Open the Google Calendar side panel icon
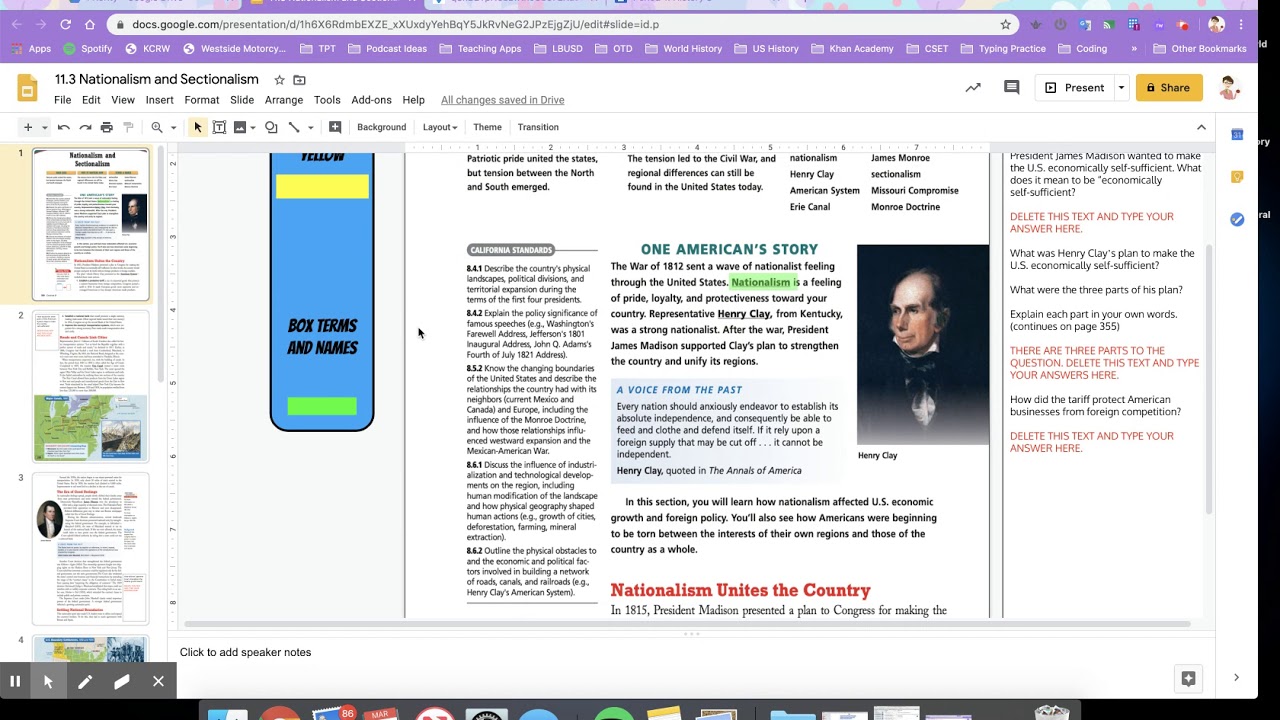Screen dimensions: 1280x720 point(1237,135)
